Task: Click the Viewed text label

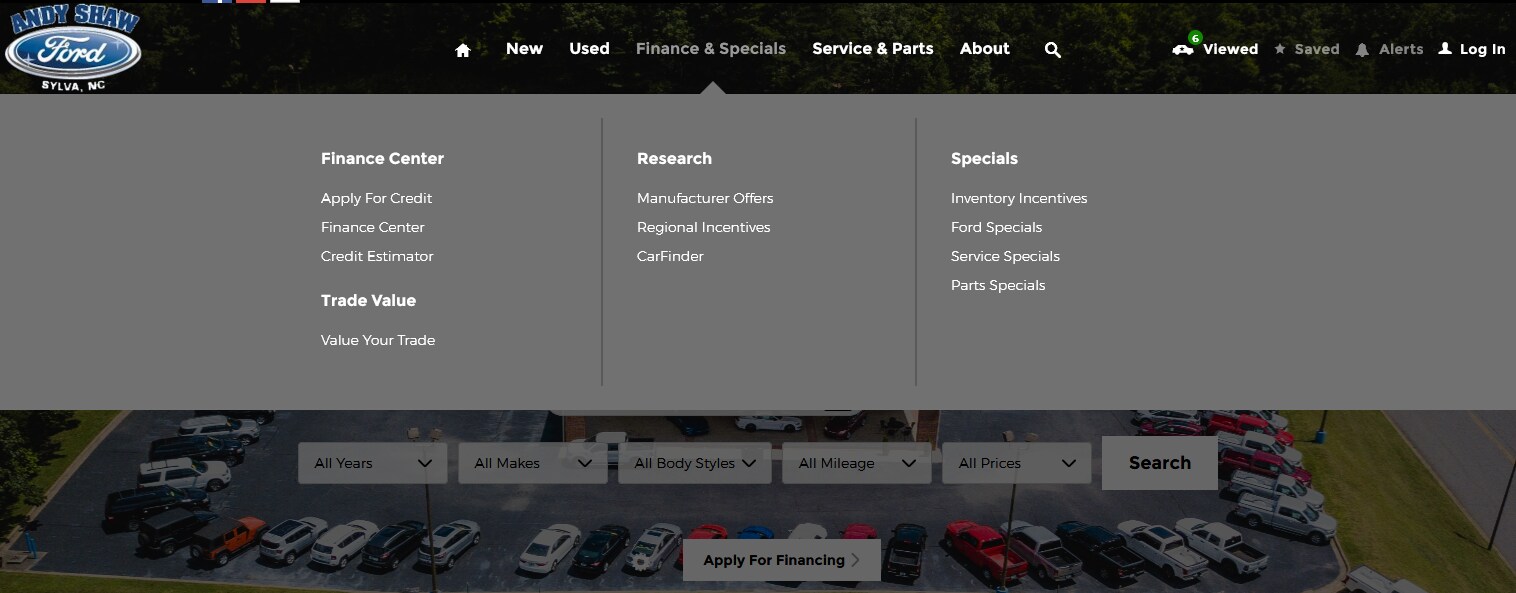Action: [x=1230, y=49]
